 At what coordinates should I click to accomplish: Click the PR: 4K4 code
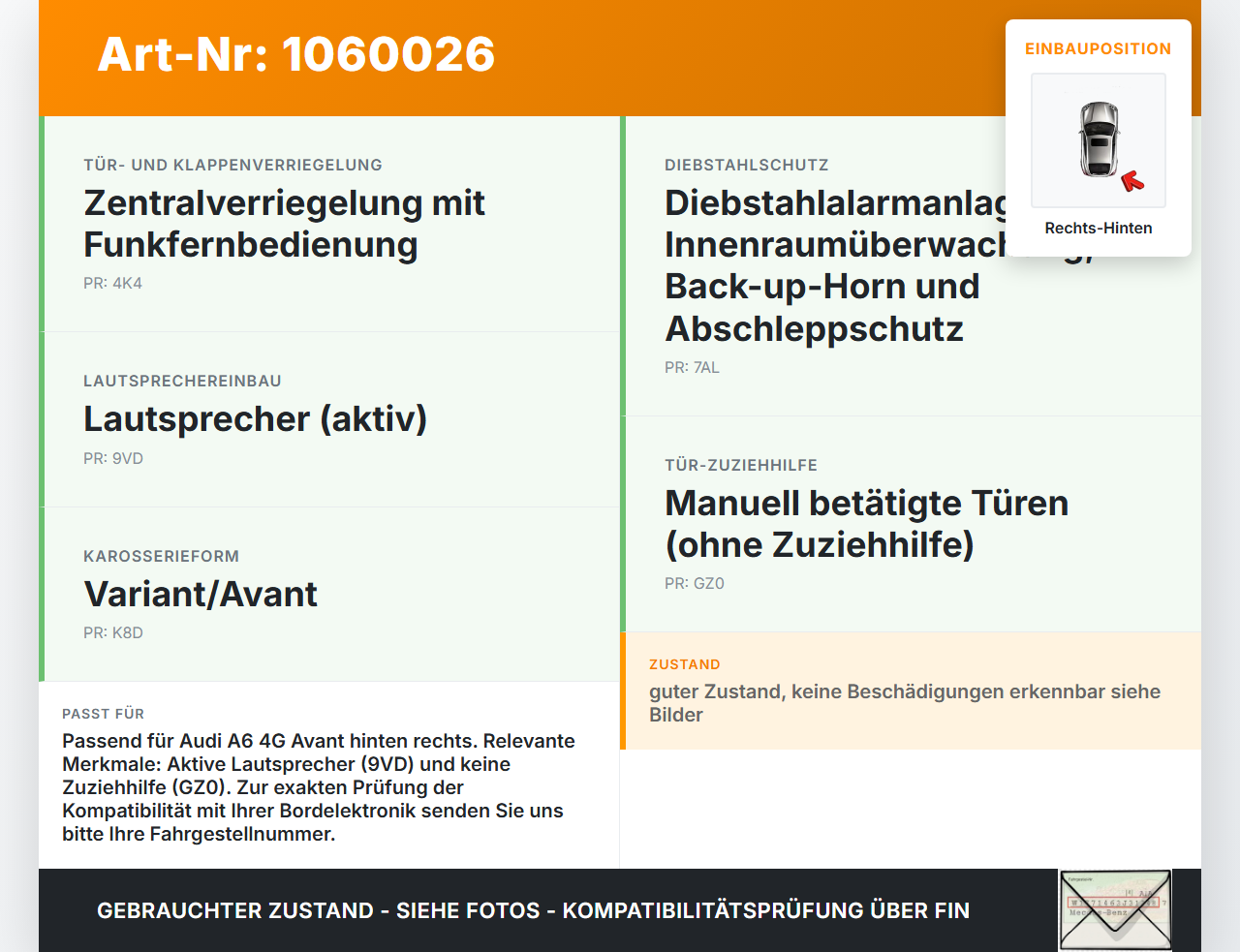112,283
